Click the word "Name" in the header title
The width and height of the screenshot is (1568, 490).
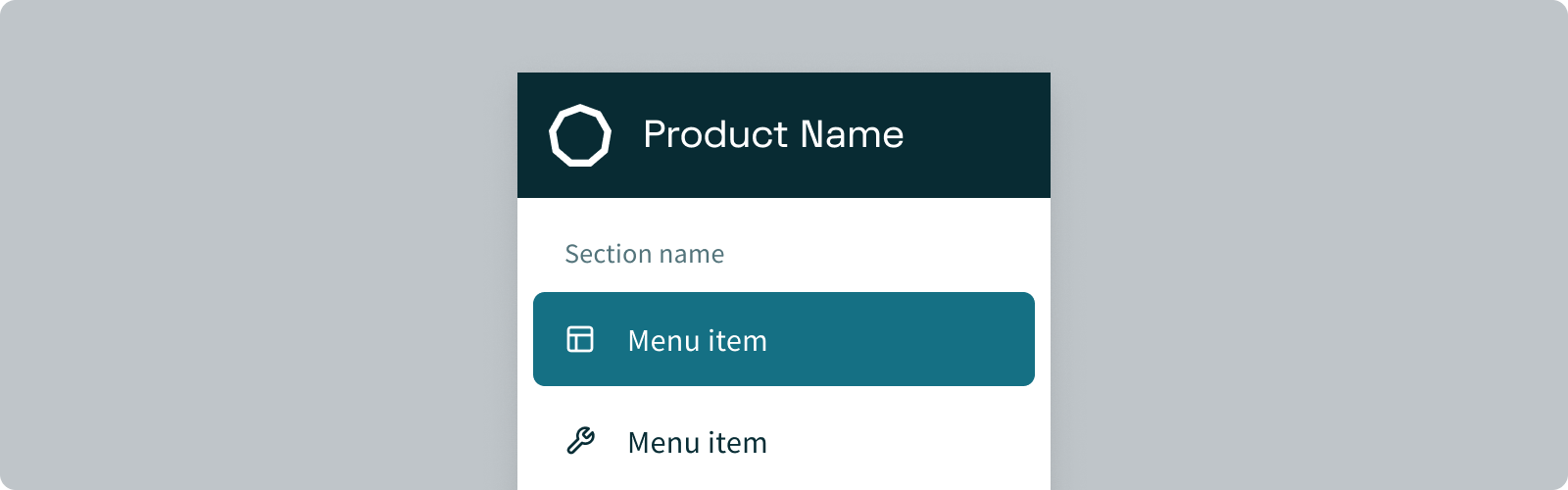[852, 134]
